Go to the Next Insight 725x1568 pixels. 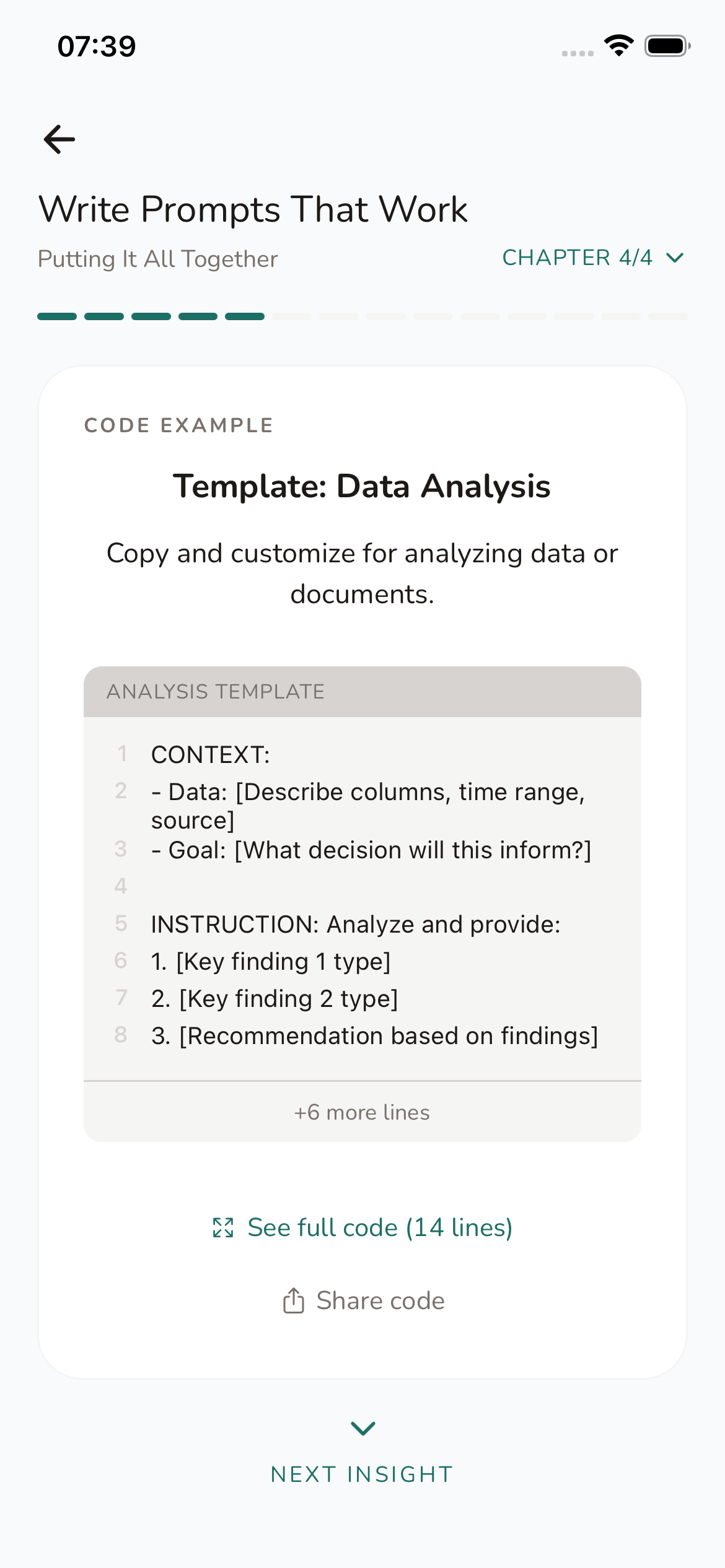[x=362, y=1474]
